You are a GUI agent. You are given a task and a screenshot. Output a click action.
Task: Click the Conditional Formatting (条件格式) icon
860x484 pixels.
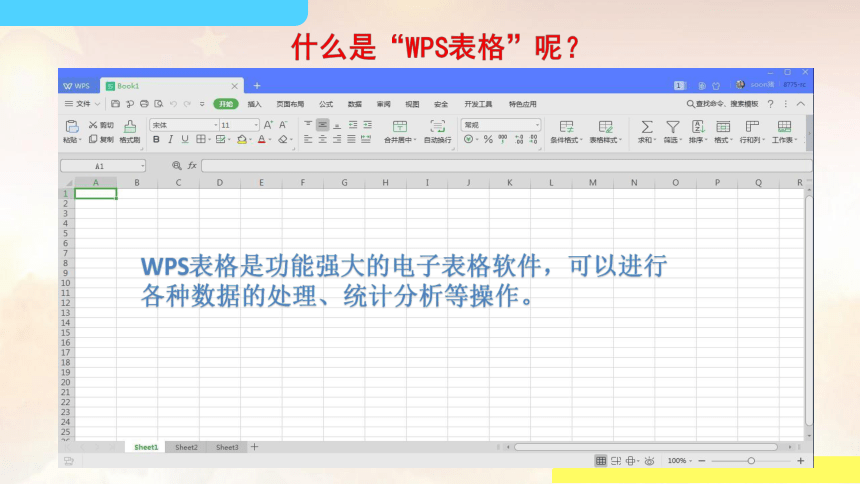(x=567, y=127)
